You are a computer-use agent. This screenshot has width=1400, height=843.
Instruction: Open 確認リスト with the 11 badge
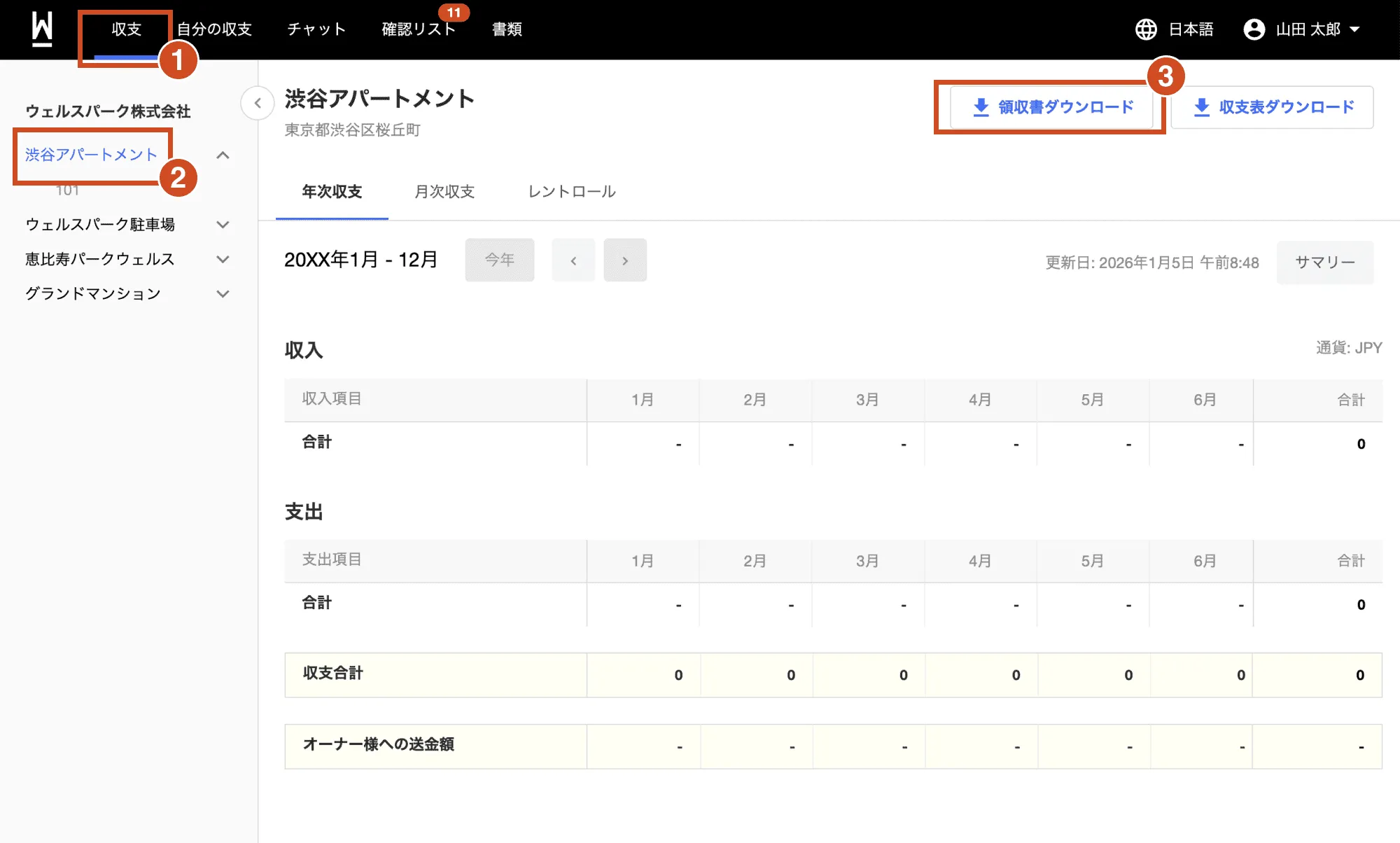click(419, 29)
